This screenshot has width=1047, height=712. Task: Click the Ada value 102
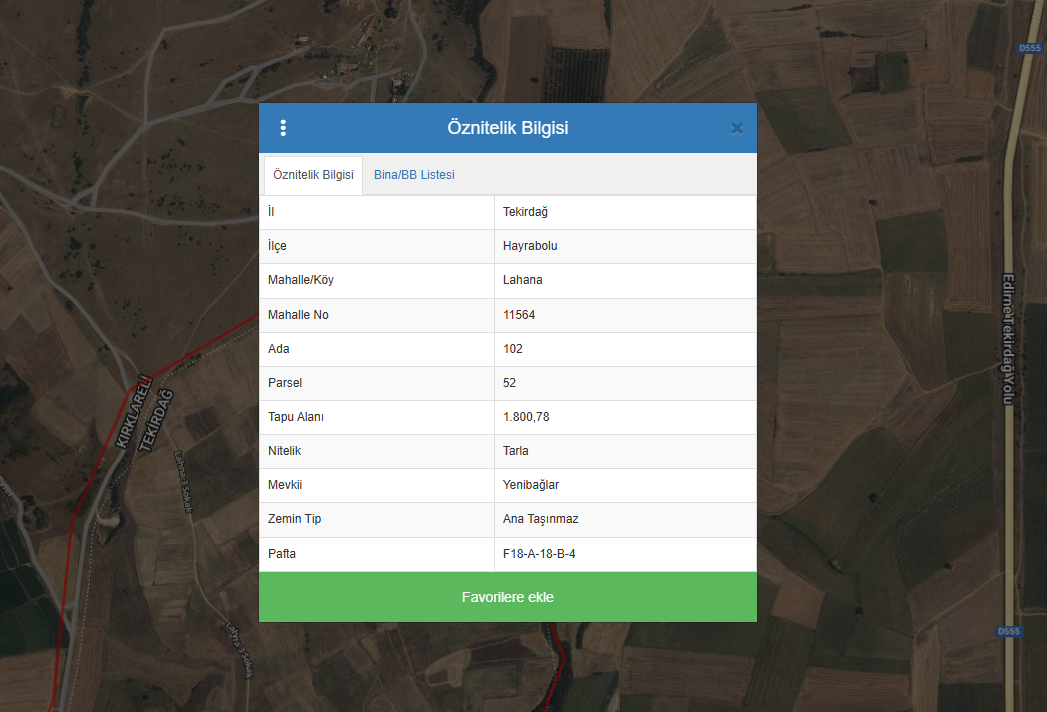pyautogui.click(x=513, y=349)
